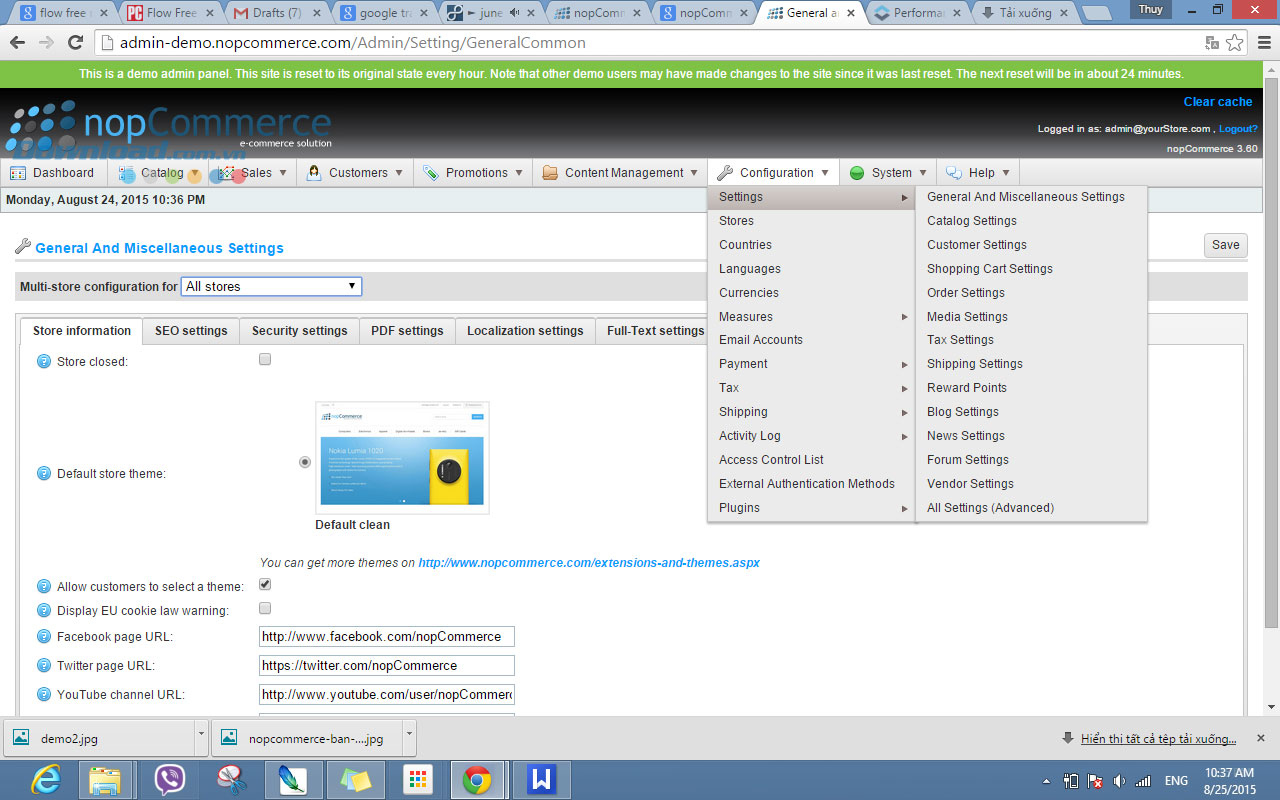Switch to Chrome in taskbar
Image resolution: width=1280 pixels, height=800 pixels.
pos(477,779)
